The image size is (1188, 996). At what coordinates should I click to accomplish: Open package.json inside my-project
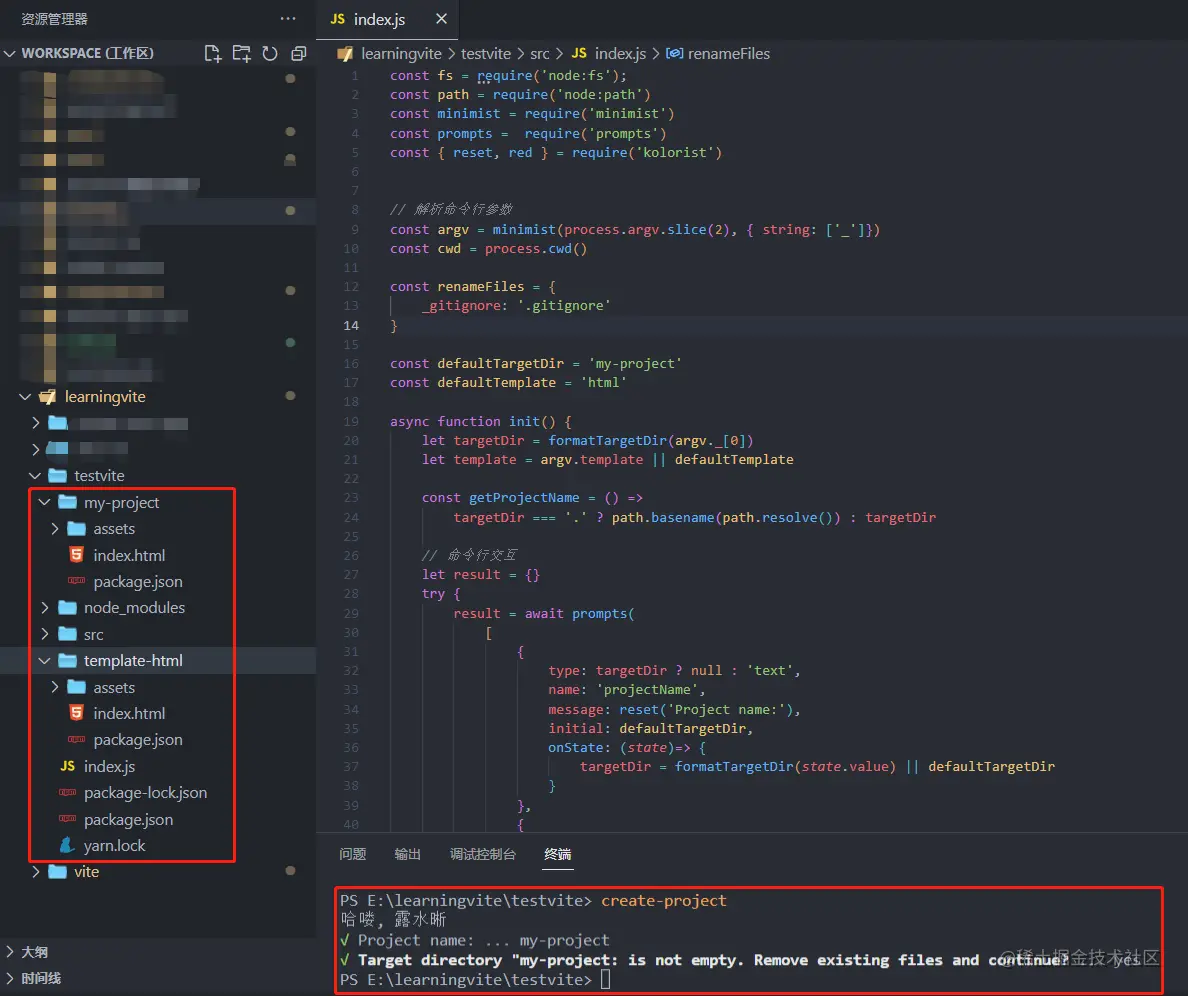point(137,582)
